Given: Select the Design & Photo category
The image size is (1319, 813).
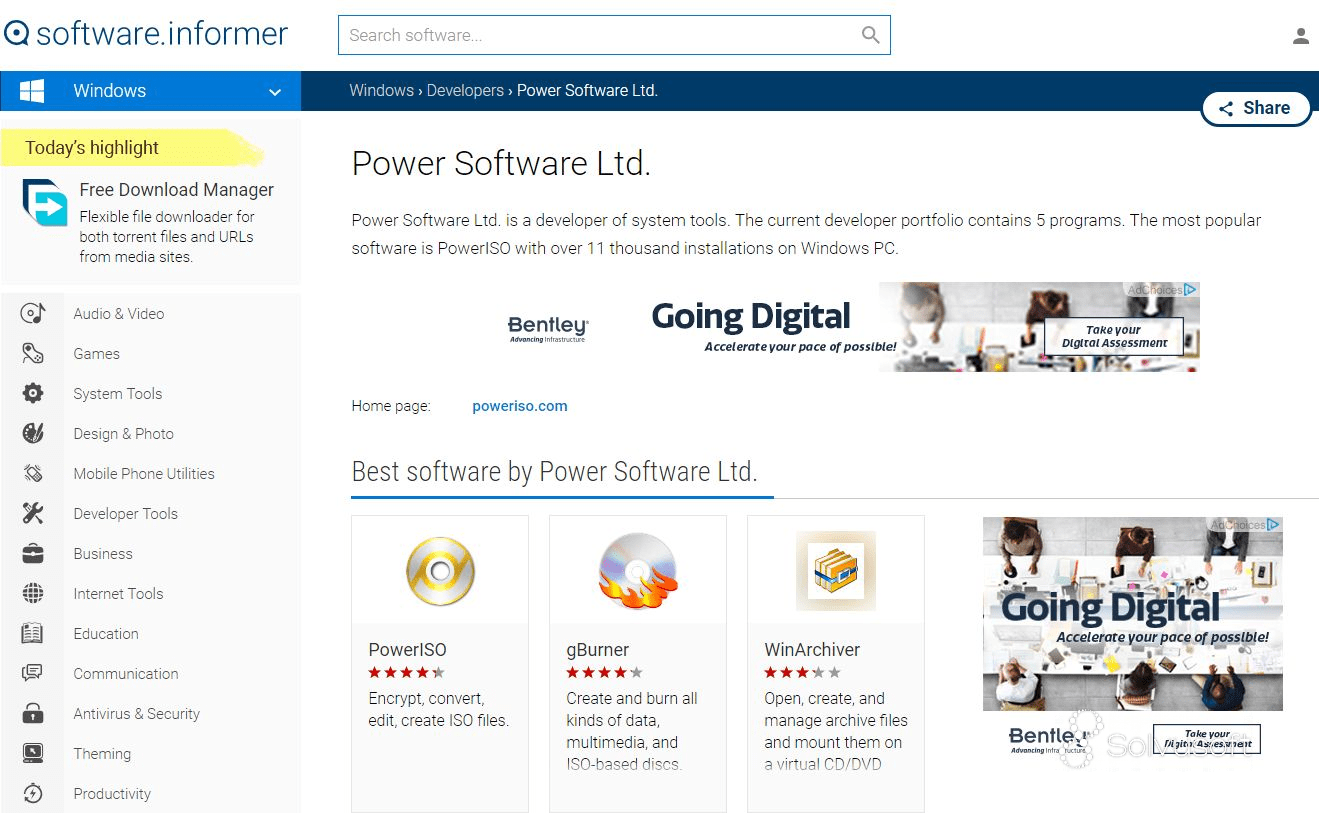Looking at the screenshot, I should pos(124,434).
